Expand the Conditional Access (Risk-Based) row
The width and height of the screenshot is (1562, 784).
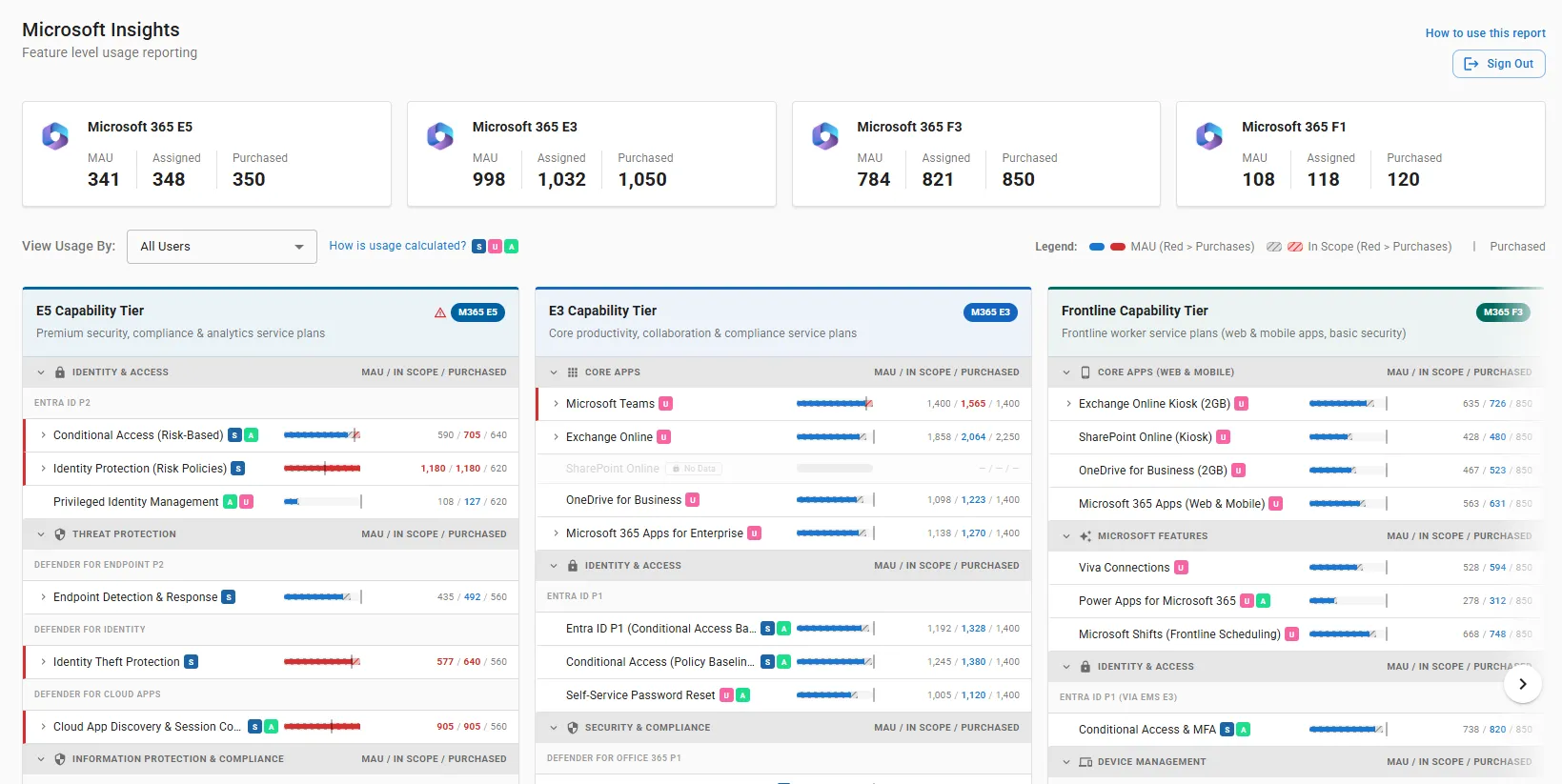[43, 435]
